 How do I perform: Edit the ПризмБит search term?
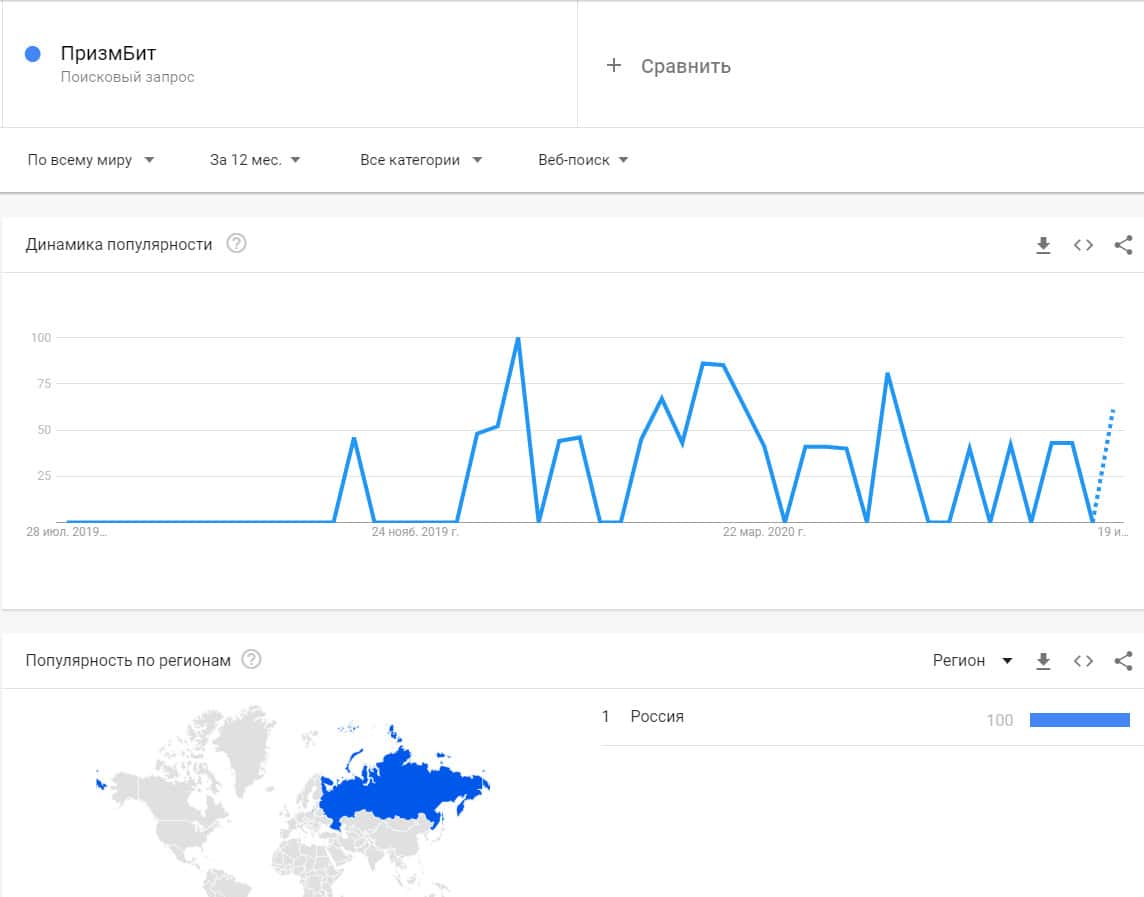coord(109,54)
